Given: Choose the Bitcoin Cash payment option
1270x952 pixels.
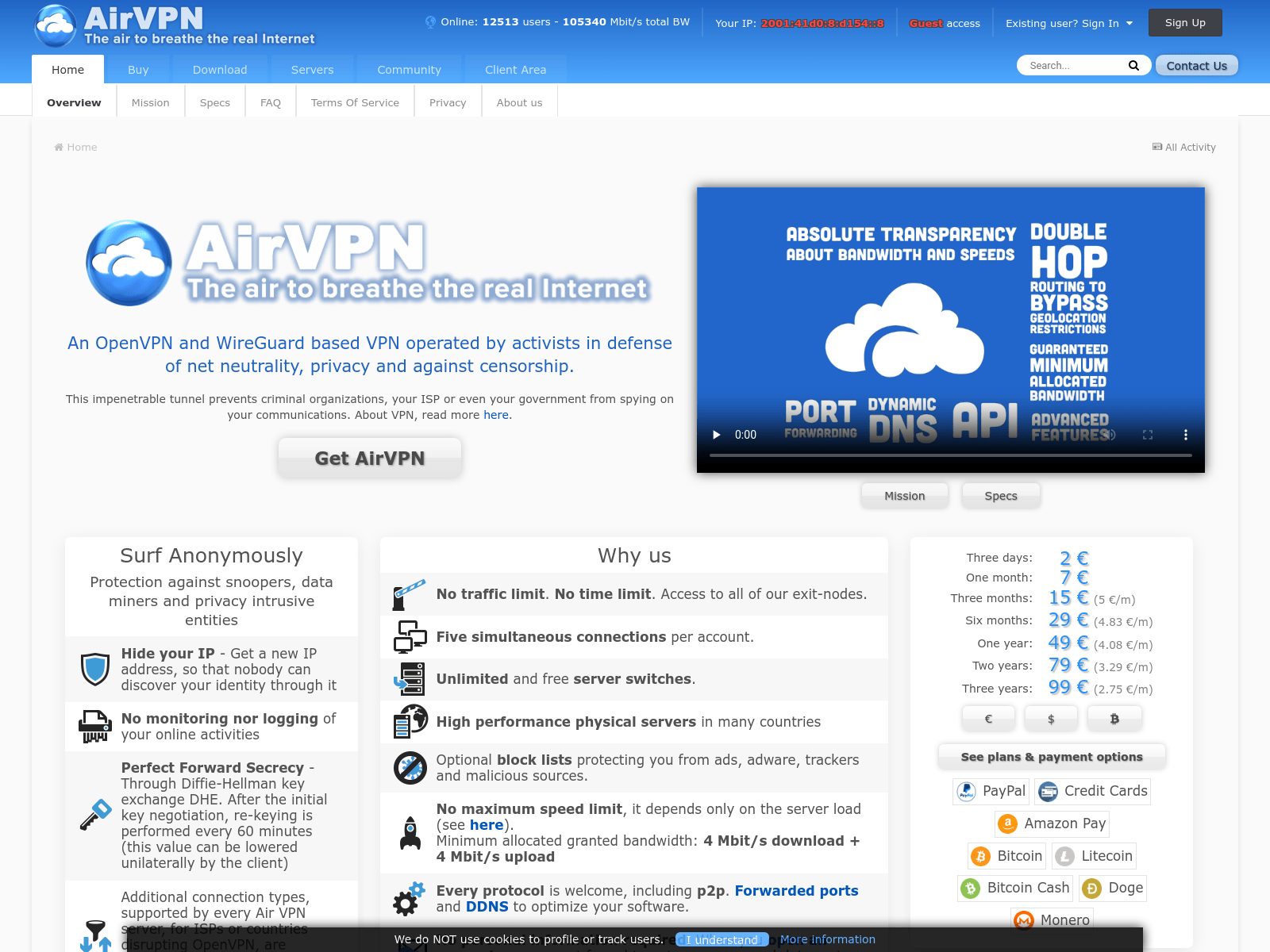Looking at the screenshot, I should click(1015, 888).
